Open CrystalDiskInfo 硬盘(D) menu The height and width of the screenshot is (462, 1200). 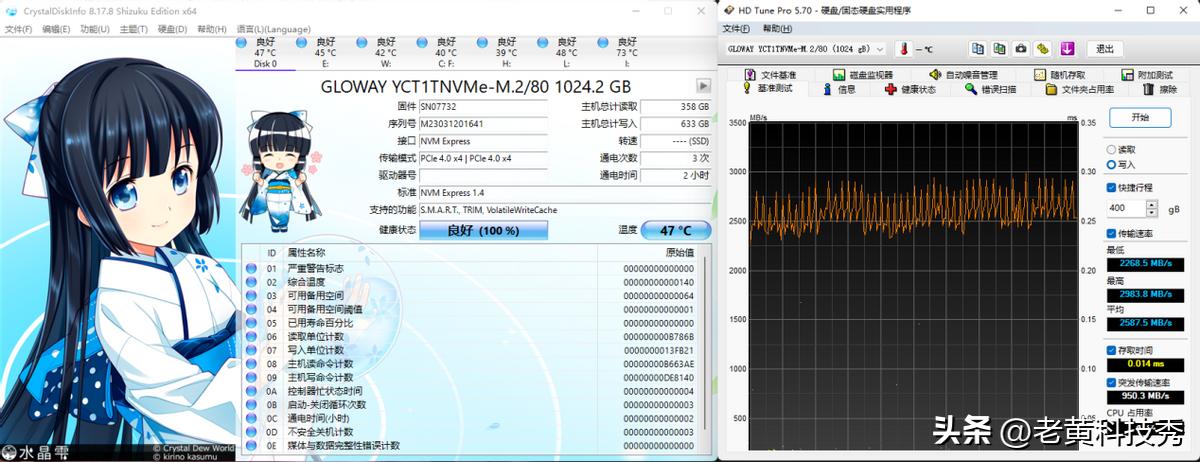pos(172,29)
